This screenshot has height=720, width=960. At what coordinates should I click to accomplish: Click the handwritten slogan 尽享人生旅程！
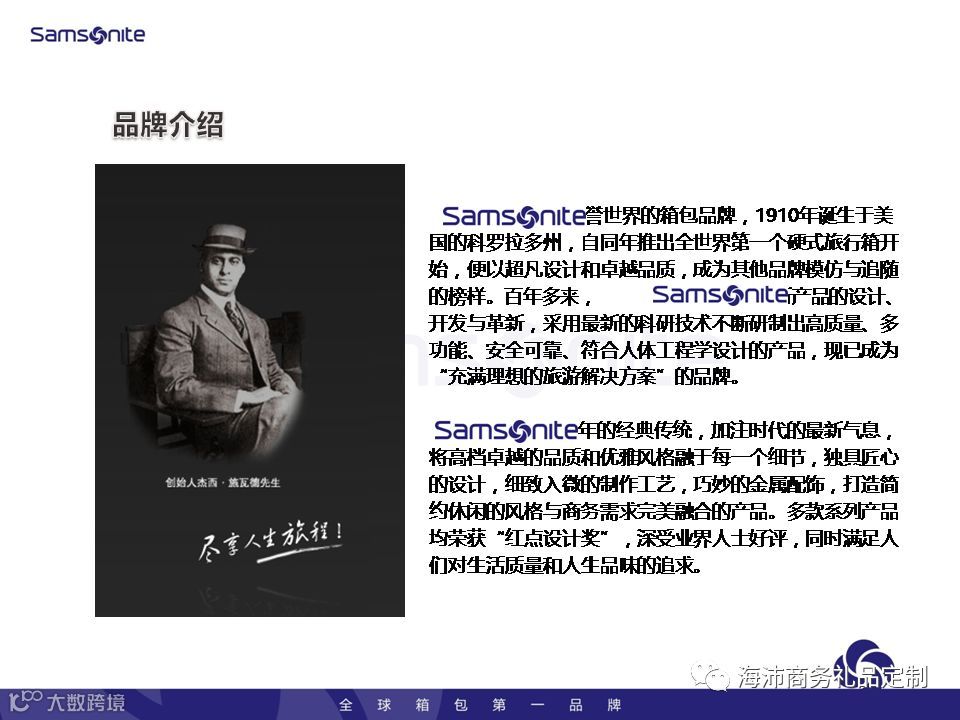point(270,541)
